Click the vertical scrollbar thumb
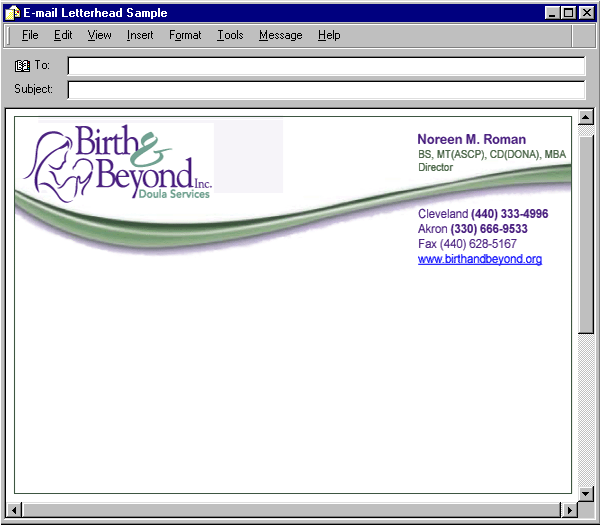This screenshot has height=525, width=600. (x=585, y=235)
